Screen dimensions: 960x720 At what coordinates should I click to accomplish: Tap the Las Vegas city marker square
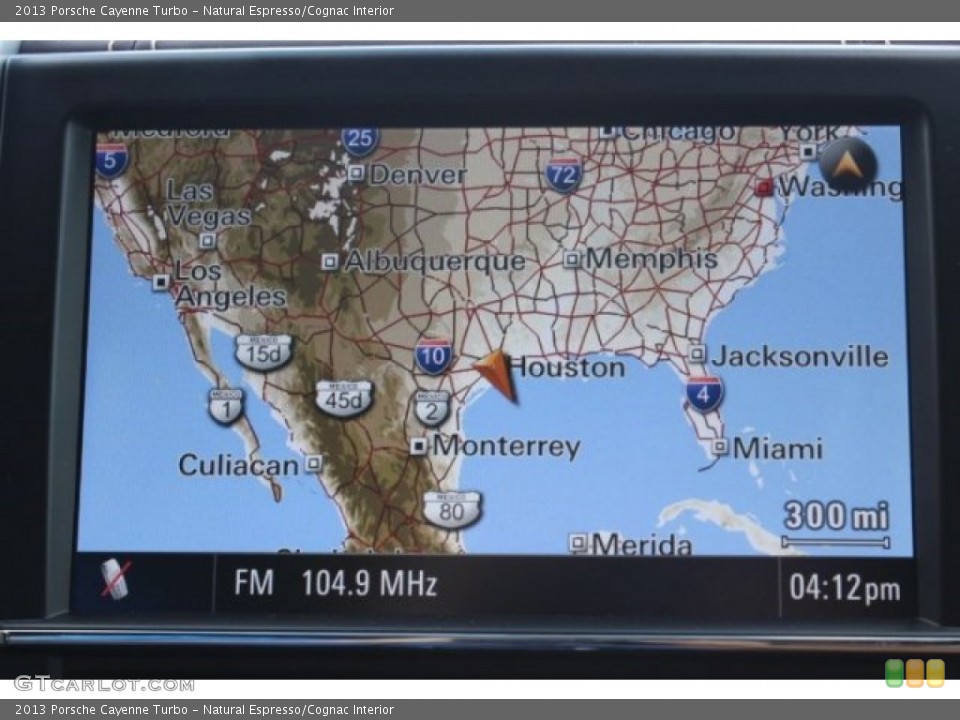pyautogui.click(x=208, y=241)
